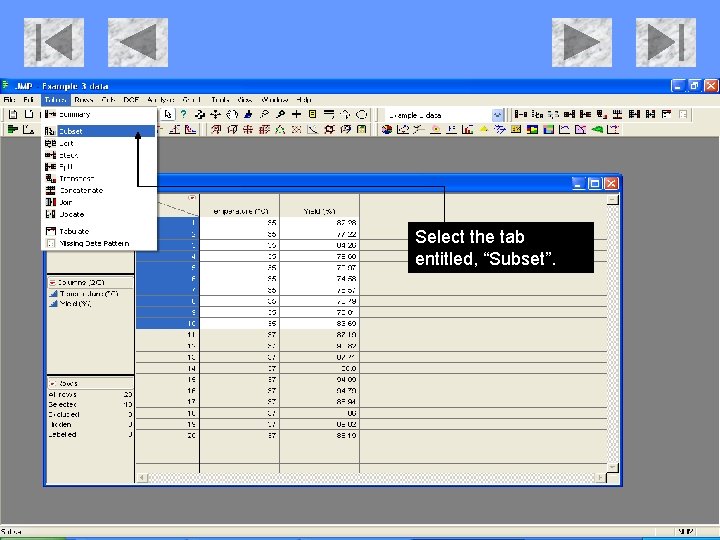This screenshot has height=540, width=720.
Task: Click the green surface plot icon
Action: coord(597,129)
